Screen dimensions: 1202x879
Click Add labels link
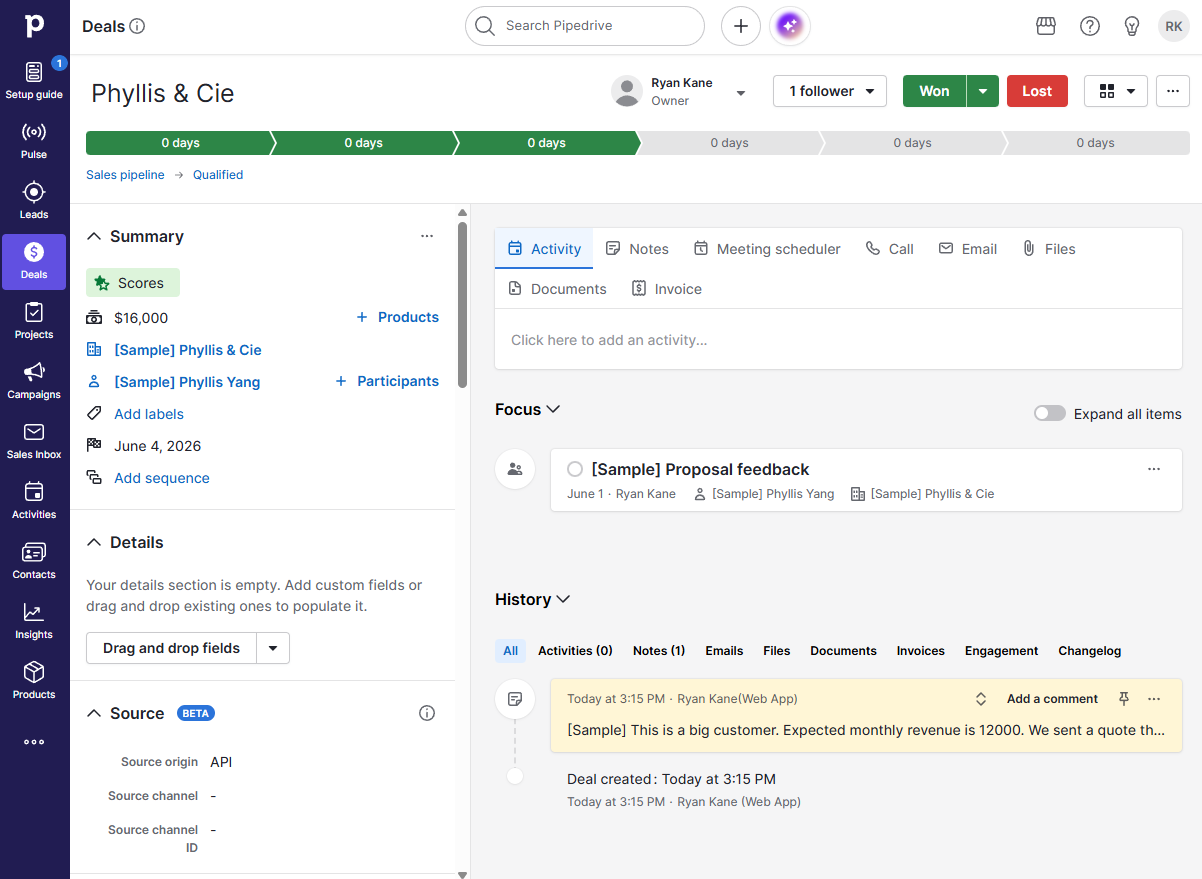(x=149, y=414)
